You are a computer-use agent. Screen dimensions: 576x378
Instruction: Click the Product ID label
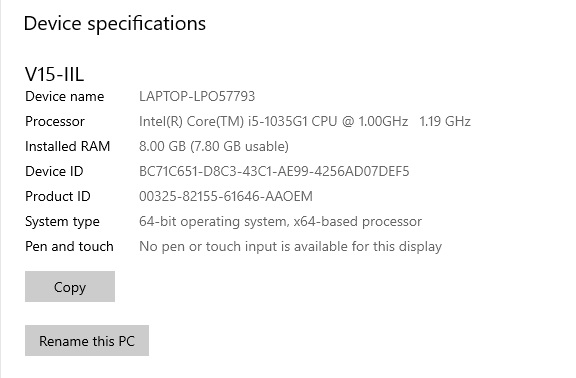click(x=58, y=197)
